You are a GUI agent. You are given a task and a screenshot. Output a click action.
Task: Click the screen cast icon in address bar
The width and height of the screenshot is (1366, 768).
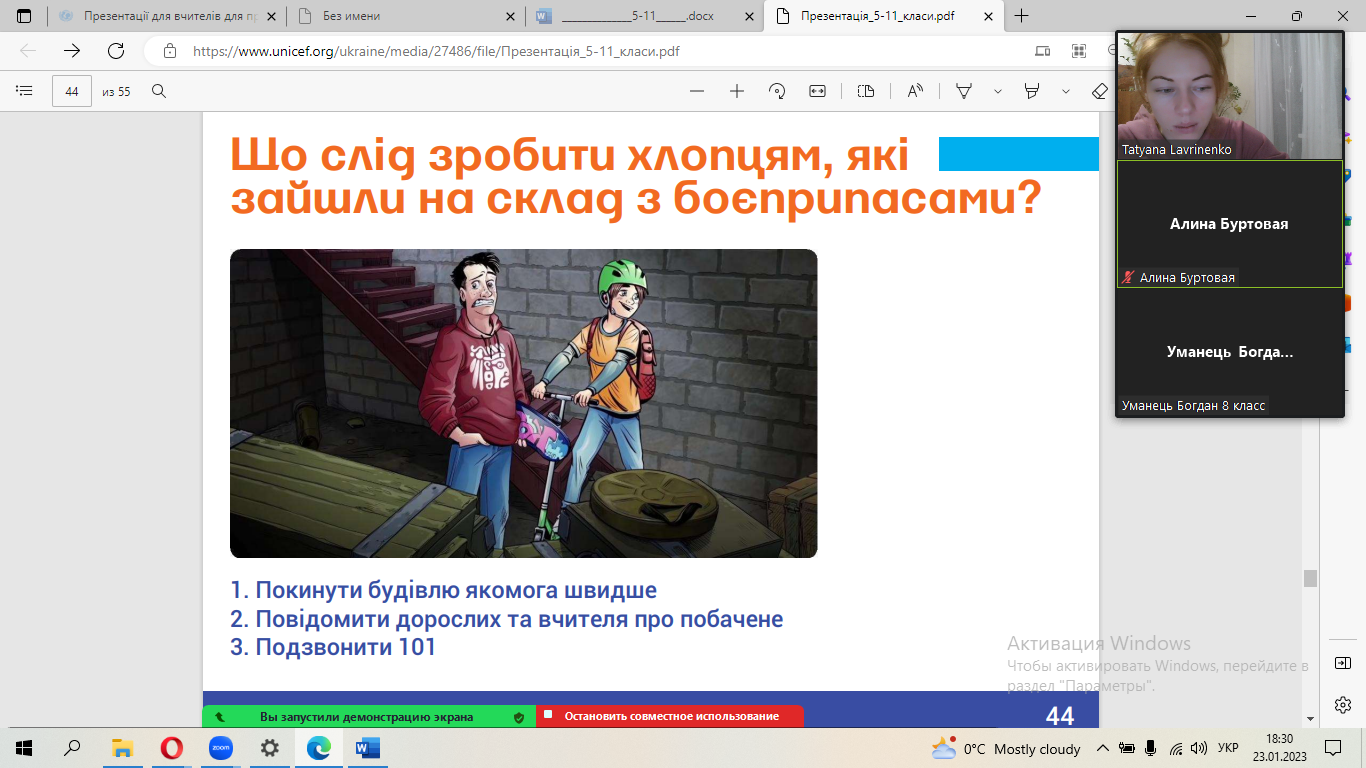pyautogui.click(x=1043, y=51)
